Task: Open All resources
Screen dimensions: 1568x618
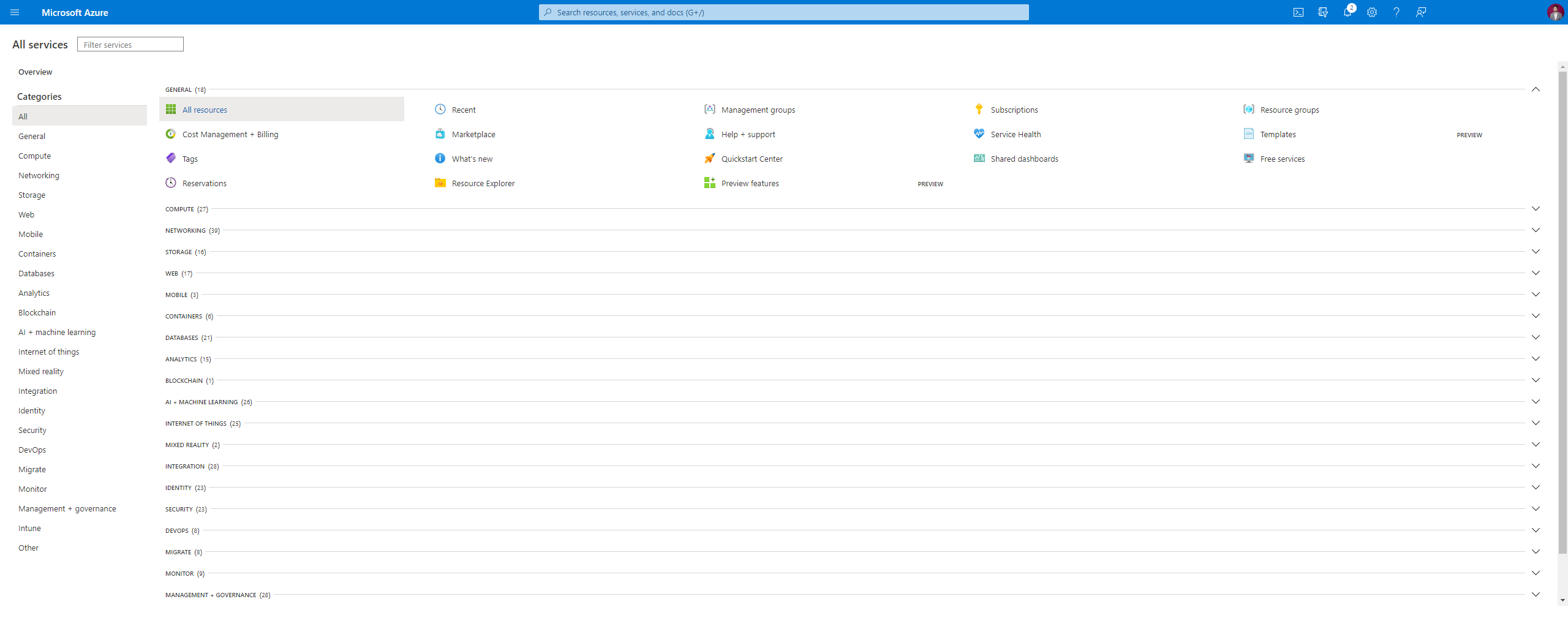Action: click(205, 109)
